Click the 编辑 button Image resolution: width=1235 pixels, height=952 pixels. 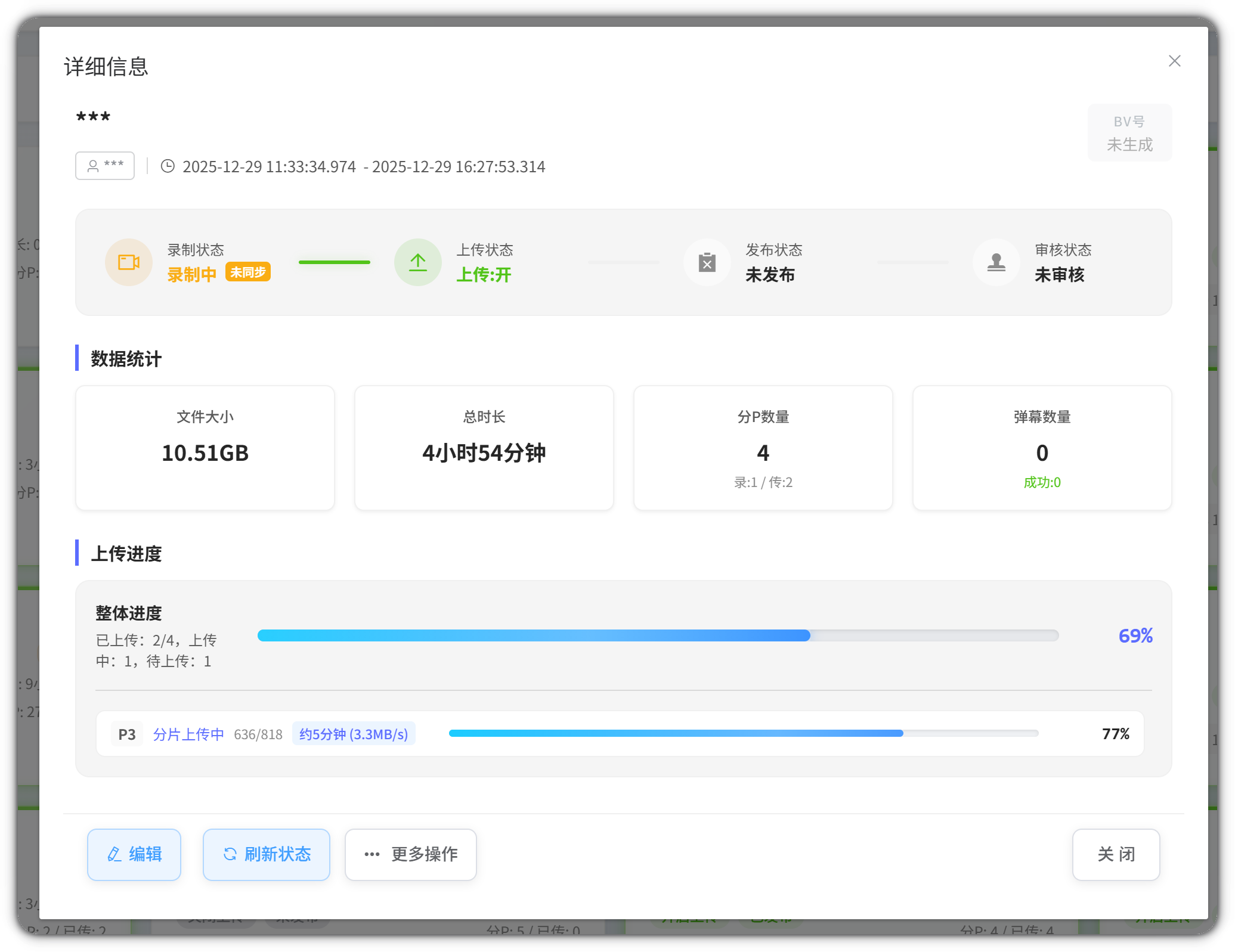134,854
